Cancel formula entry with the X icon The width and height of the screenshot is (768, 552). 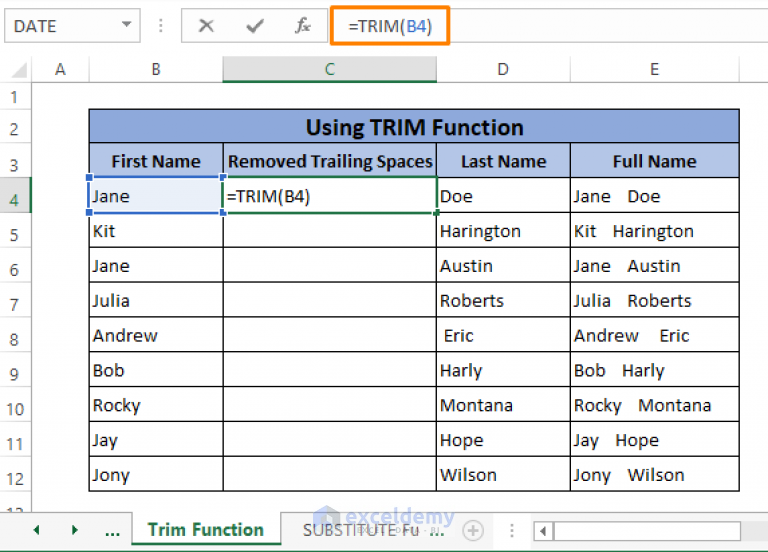206,25
